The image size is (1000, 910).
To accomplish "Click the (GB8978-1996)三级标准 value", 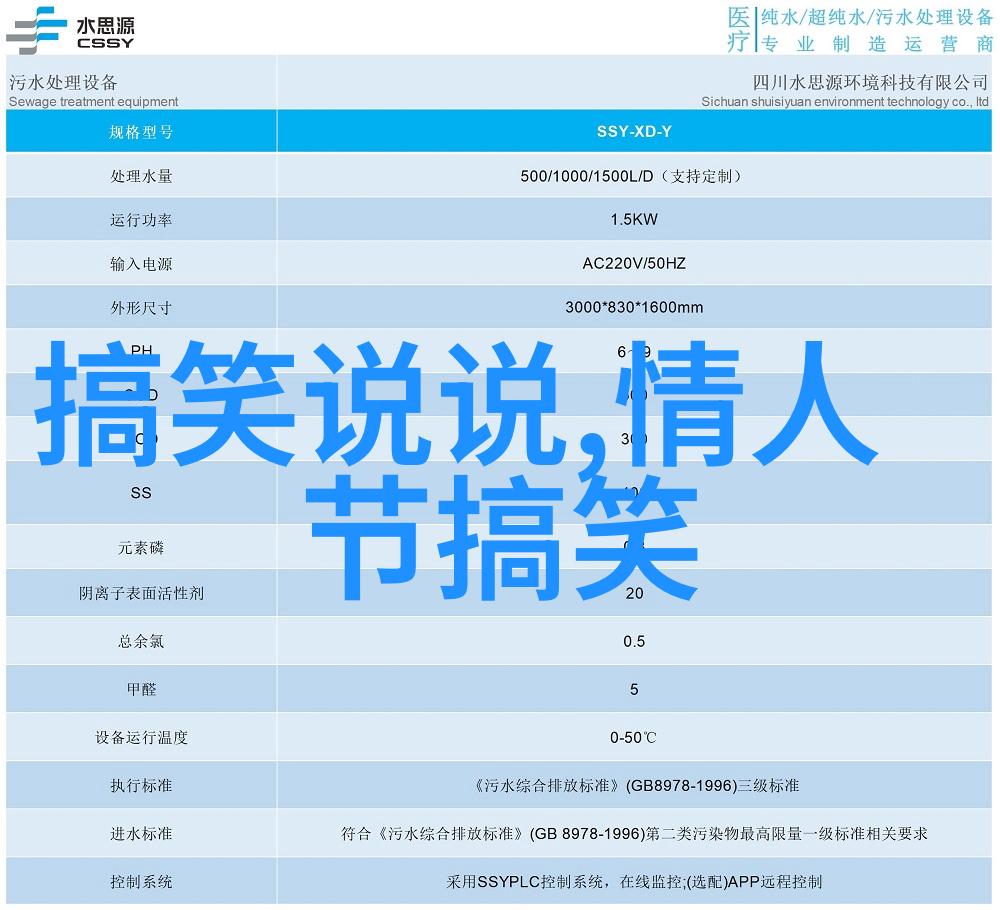I will click(x=712, y=786).
